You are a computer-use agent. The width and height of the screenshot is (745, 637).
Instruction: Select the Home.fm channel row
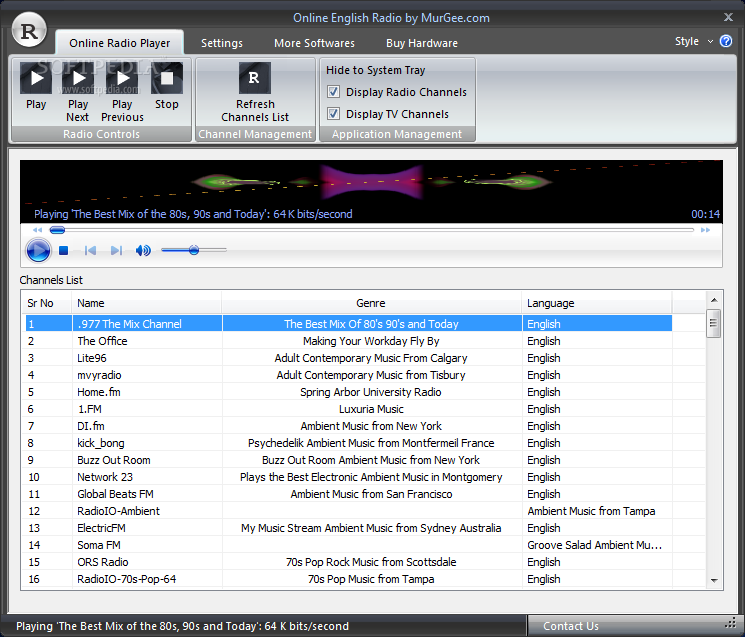pyautogui.click(x=348, y=392)
